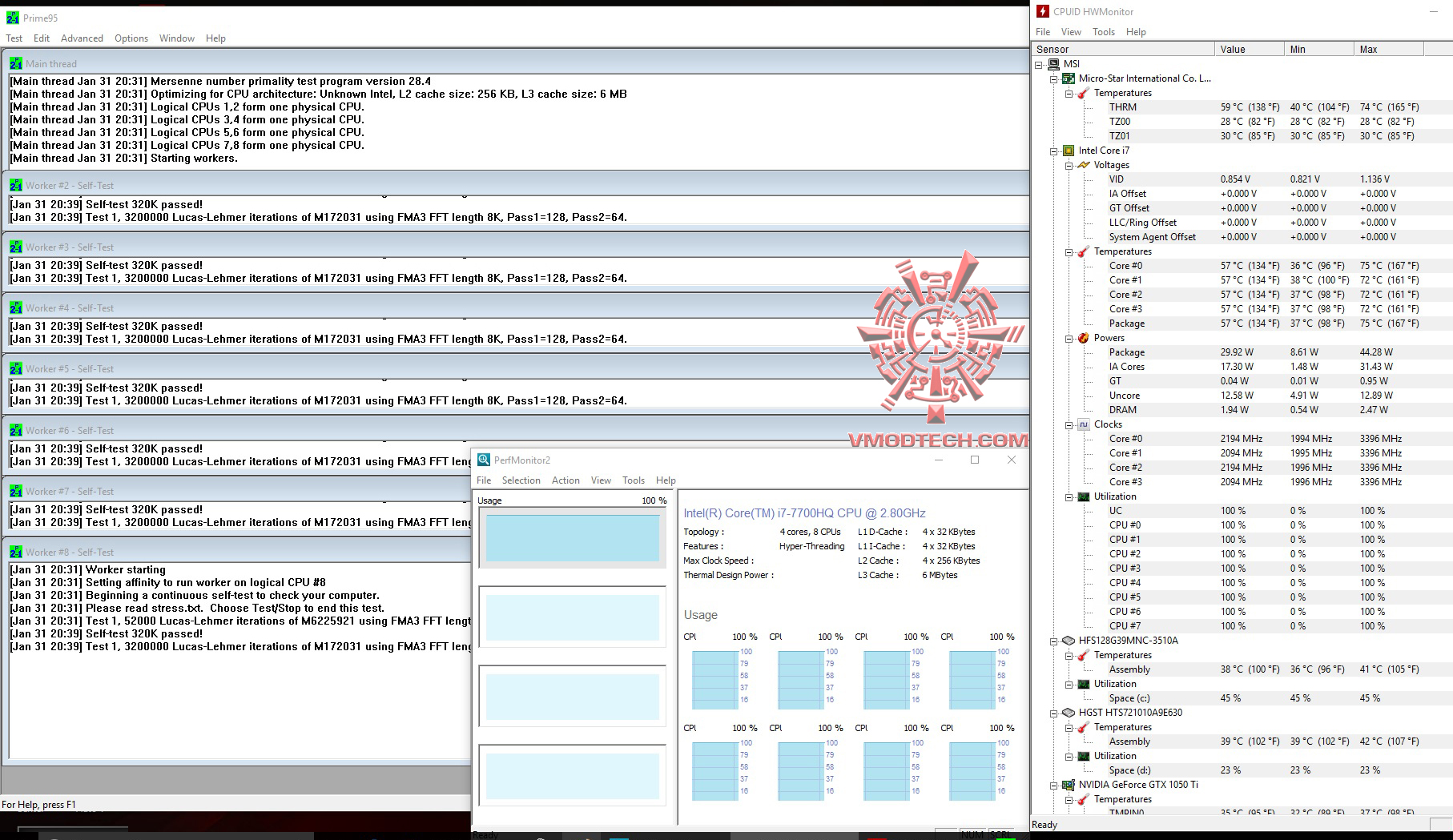Minimize the PerfMonitor2 window
The image size is (1453, 840).
(x=939, y=460)
